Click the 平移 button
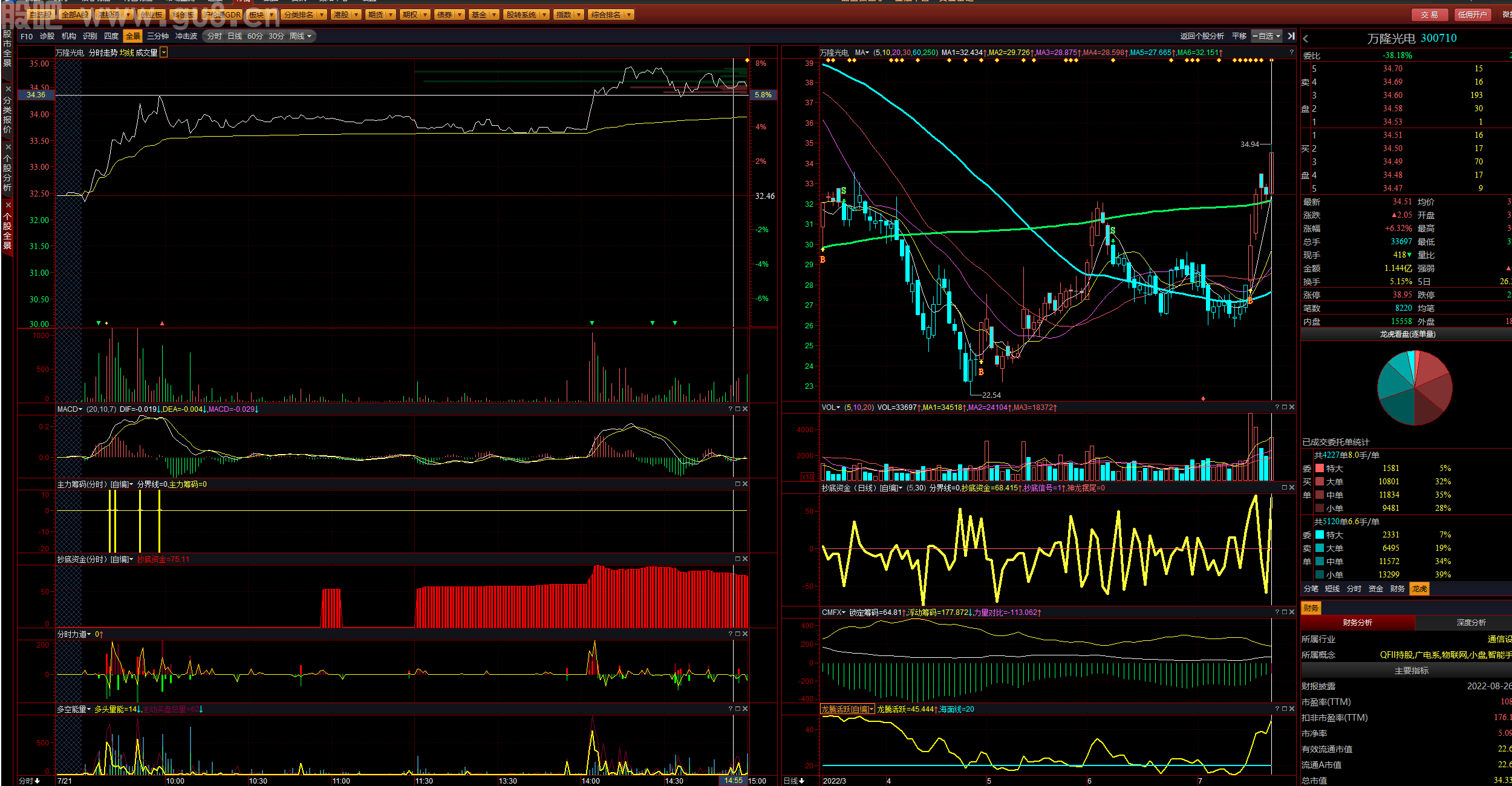This screenshot has width=1512, height=786. click(x=1239, y=36)
